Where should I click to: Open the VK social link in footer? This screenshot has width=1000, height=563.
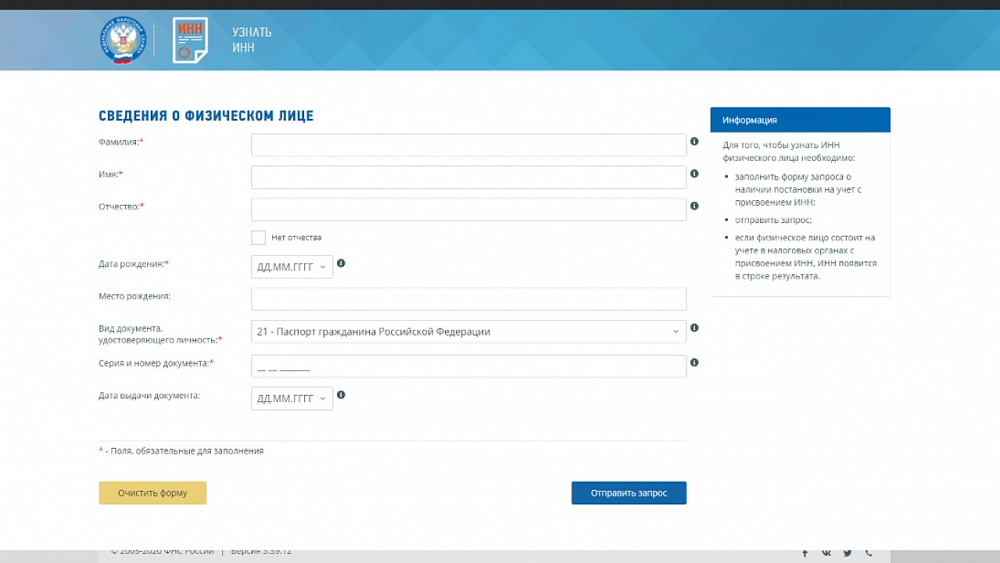826,552
